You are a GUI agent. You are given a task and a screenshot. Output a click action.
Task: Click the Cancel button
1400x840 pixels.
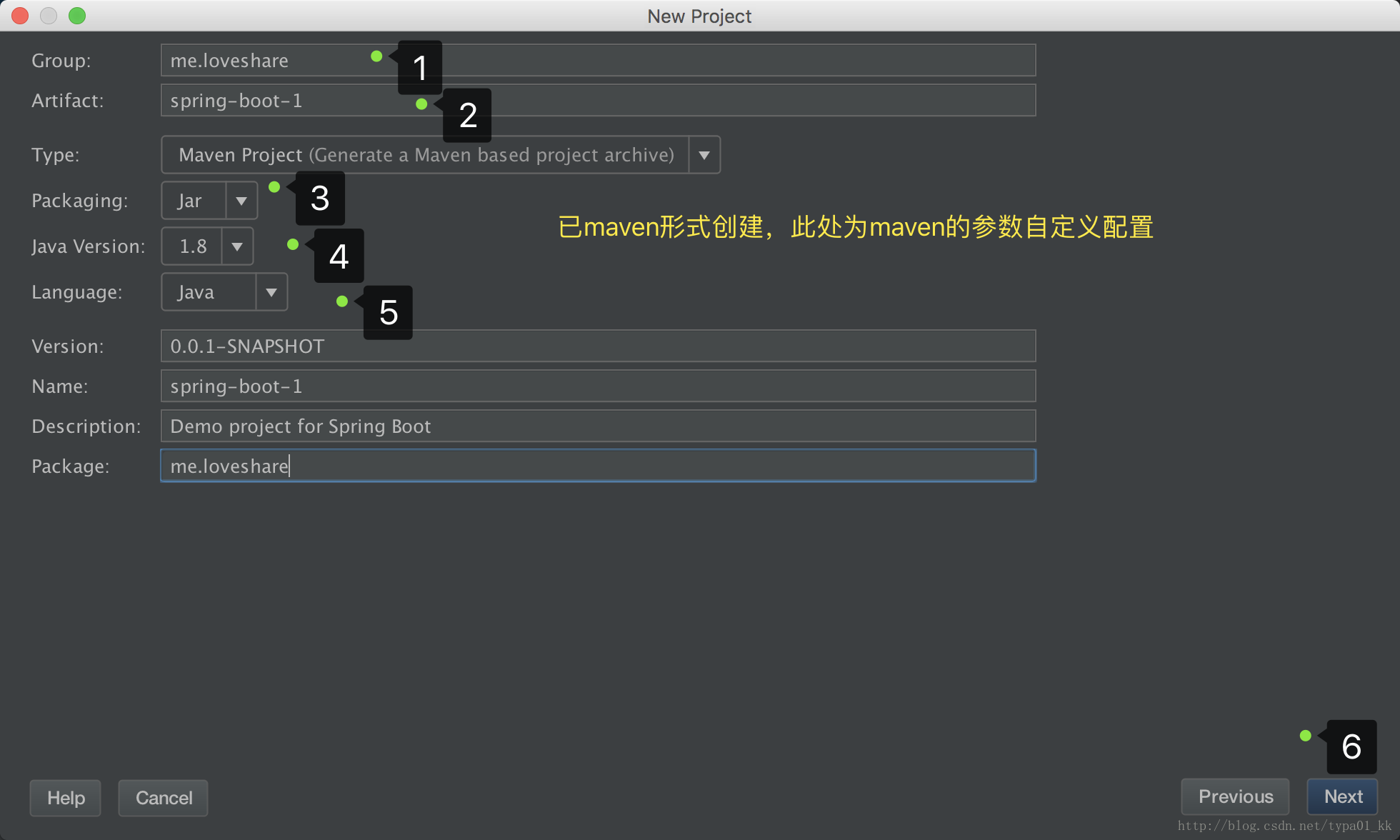(164, 798)
